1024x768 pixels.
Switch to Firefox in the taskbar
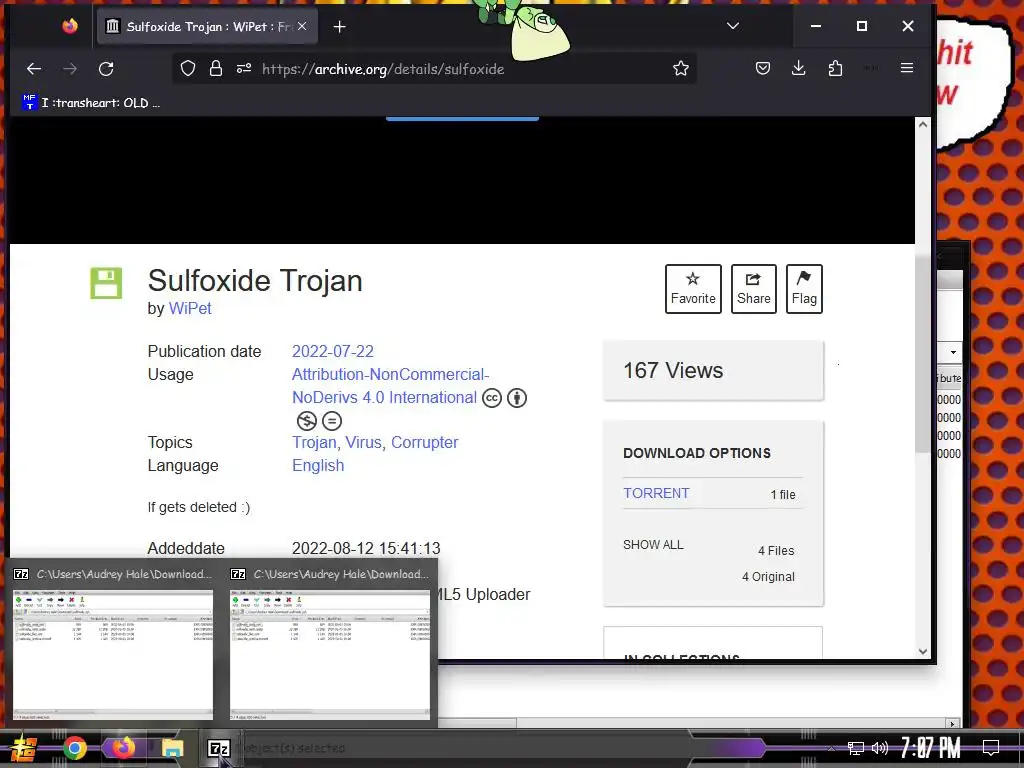coord(123,748)
